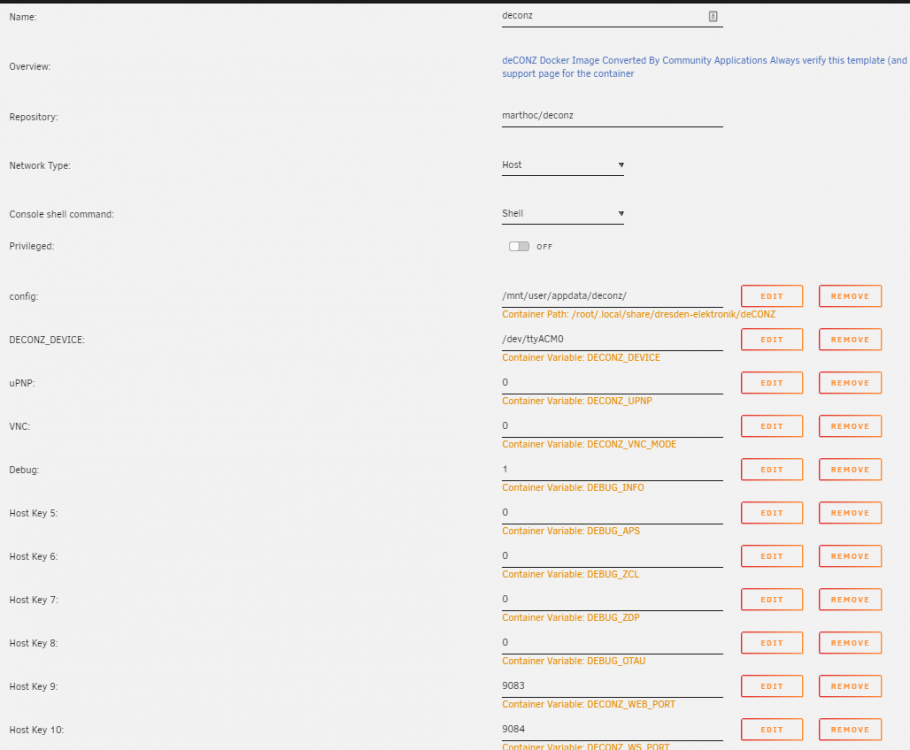The height and width of the screenshot is (750, 910).
Task: Click the Host Key 7 value field
Action: (612, 600)
